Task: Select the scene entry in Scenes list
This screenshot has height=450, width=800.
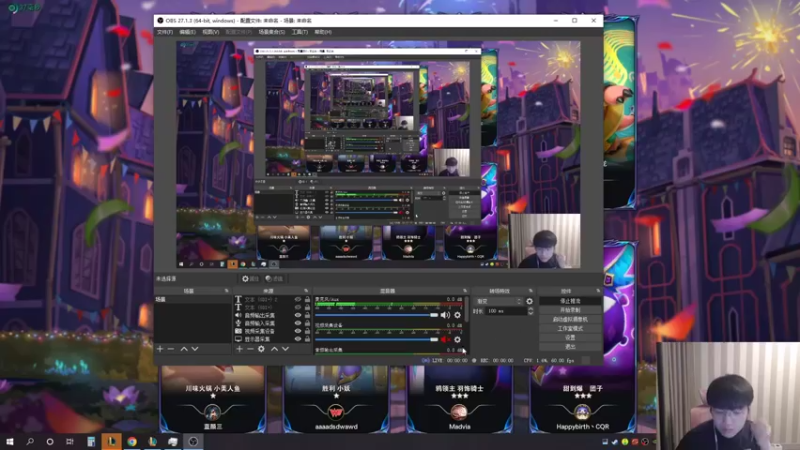Action: coord(192,299)
